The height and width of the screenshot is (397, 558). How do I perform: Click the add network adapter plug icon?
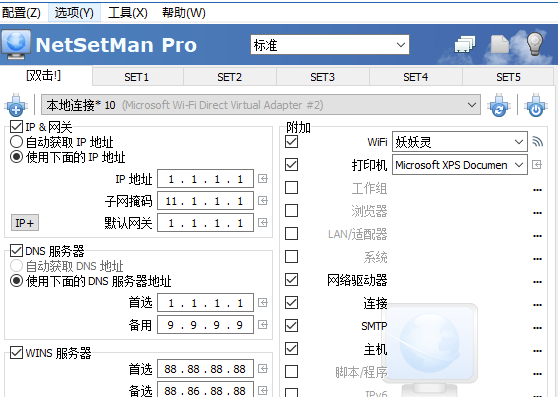(x=16, y=105)
